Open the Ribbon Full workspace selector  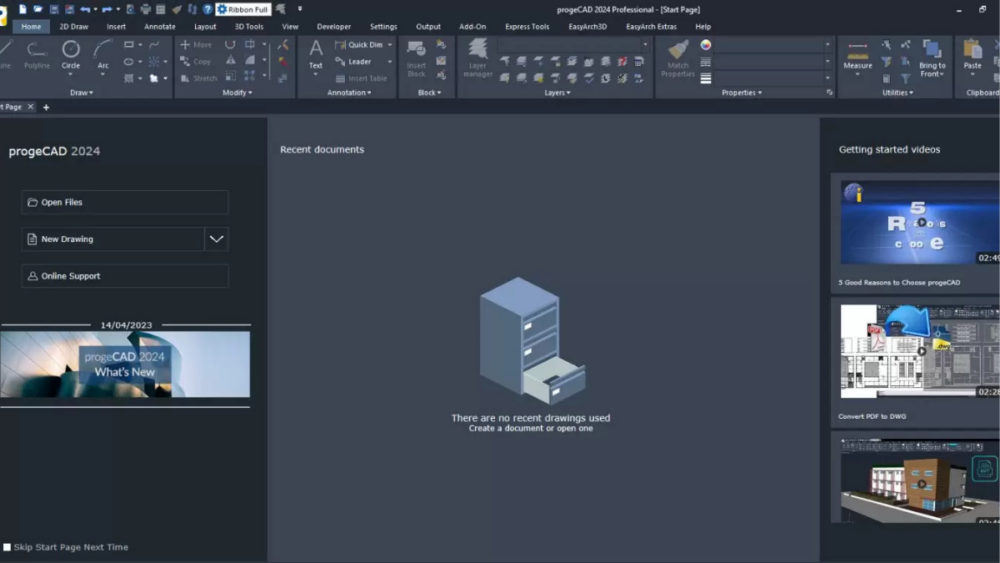[x=244, y=9]
